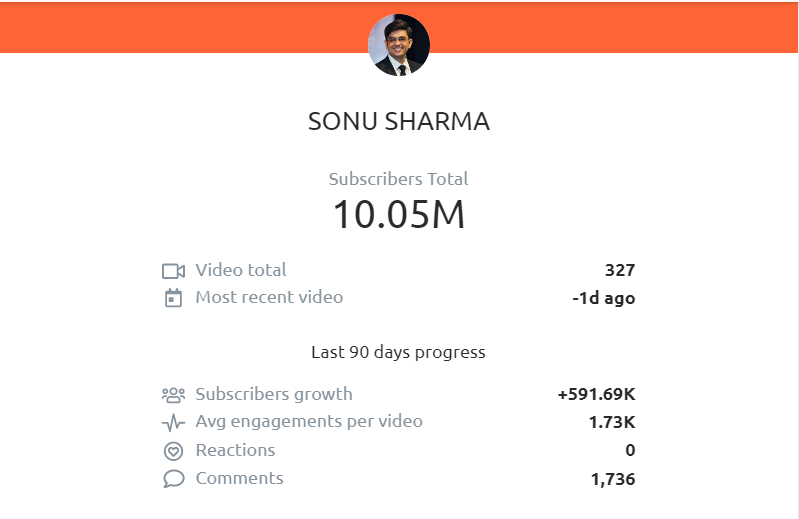Screen dimensions: 799x519
Task: Click the Subscribers Total label
Action: (398, 179)
